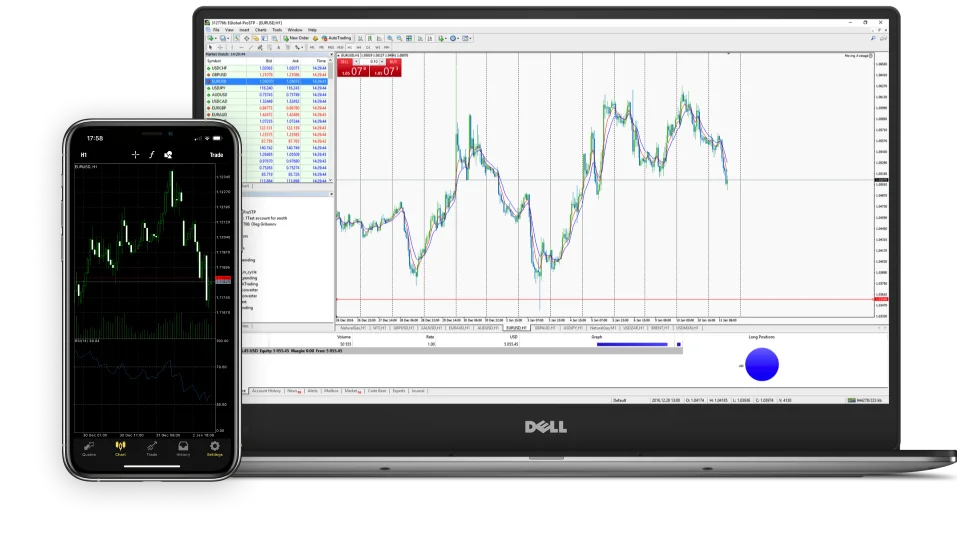
Task: Select the text label A tool
Action: click(x=278, y=47)
